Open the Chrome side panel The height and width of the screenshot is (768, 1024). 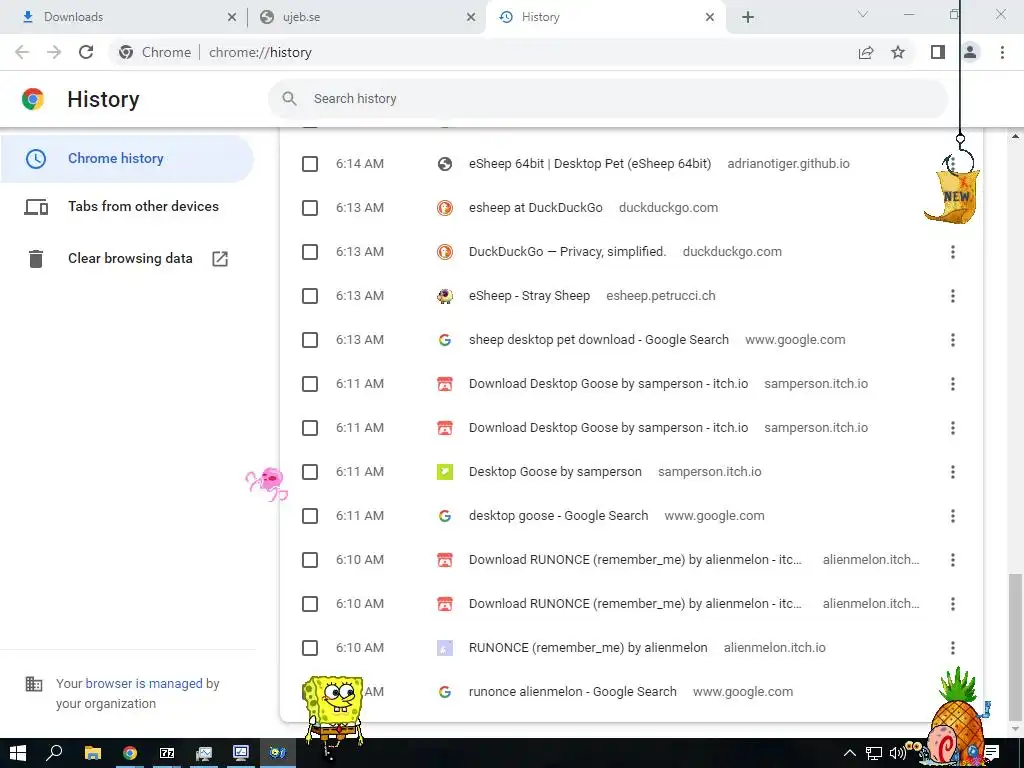pos(938,52)
